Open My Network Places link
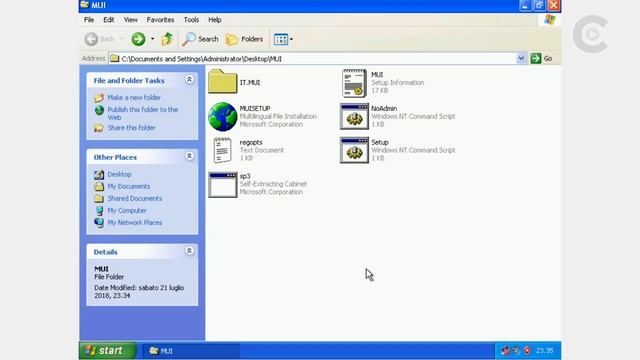Image resolution: width=640 pixels, height=360 pixels. pos(135,222)
